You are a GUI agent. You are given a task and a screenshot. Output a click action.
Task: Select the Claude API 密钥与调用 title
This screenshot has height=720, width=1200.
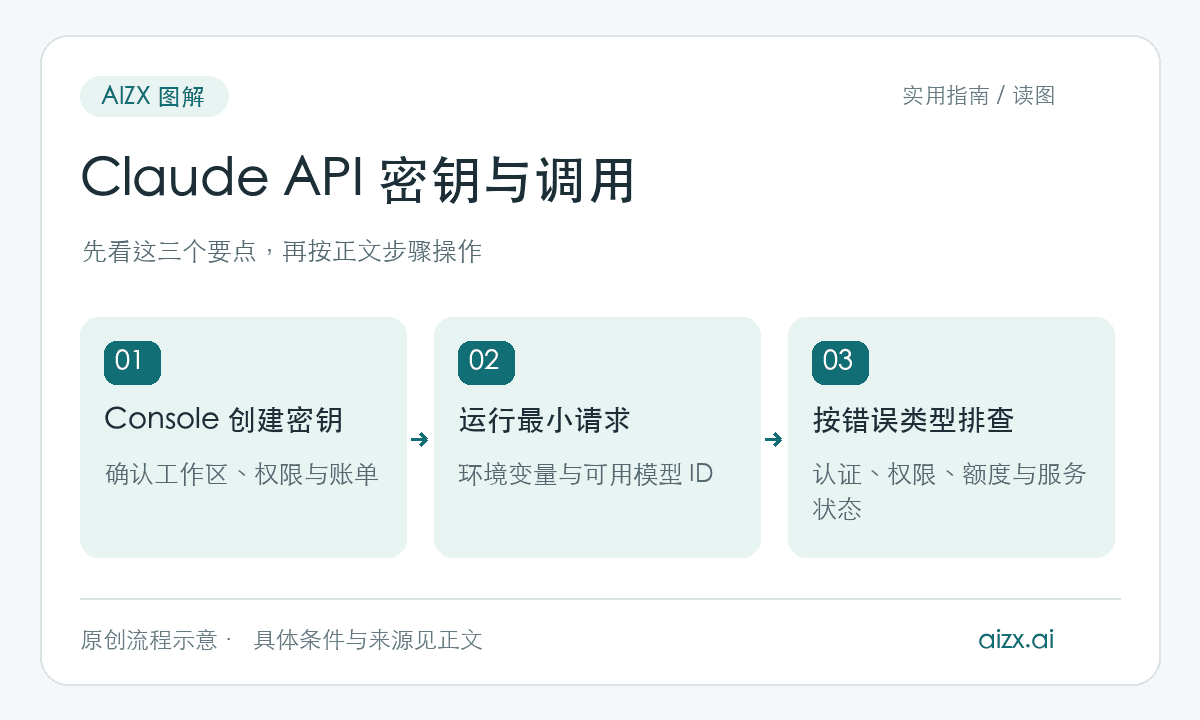point(358,180)
